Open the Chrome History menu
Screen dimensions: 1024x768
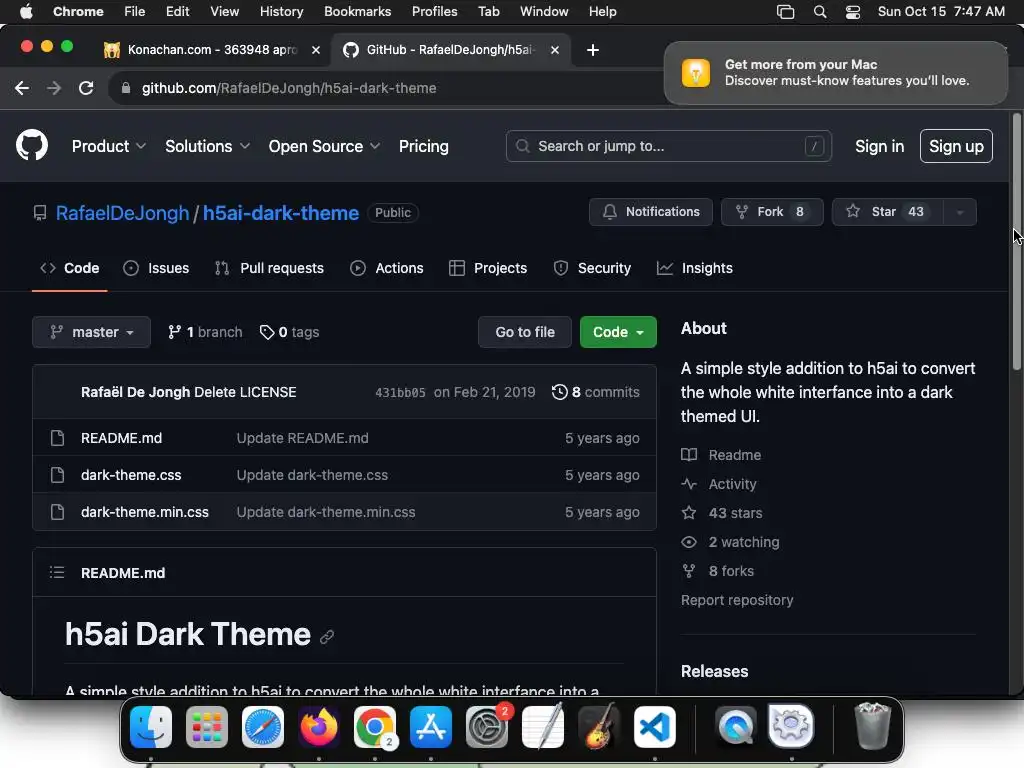point(281,11)
